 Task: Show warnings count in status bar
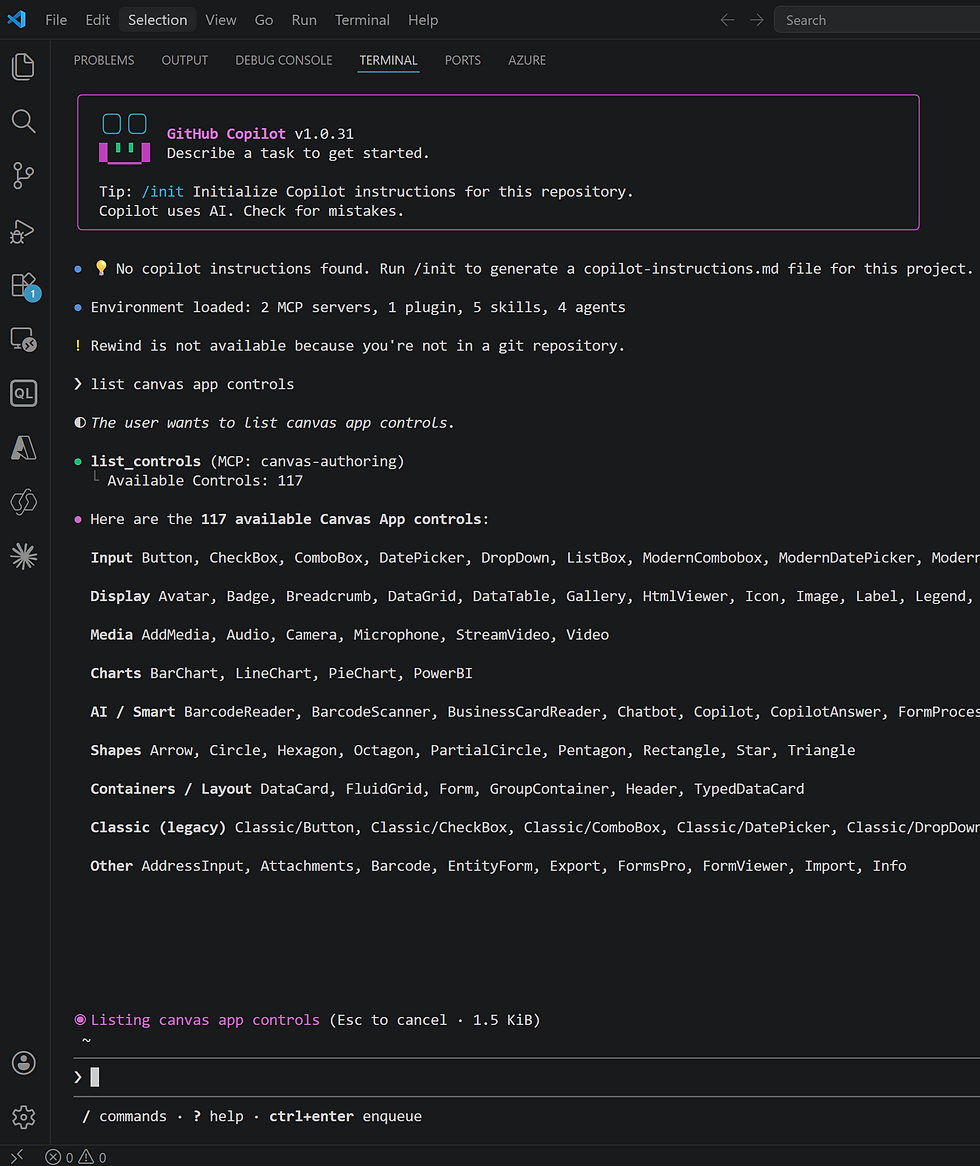point(93,1157)
